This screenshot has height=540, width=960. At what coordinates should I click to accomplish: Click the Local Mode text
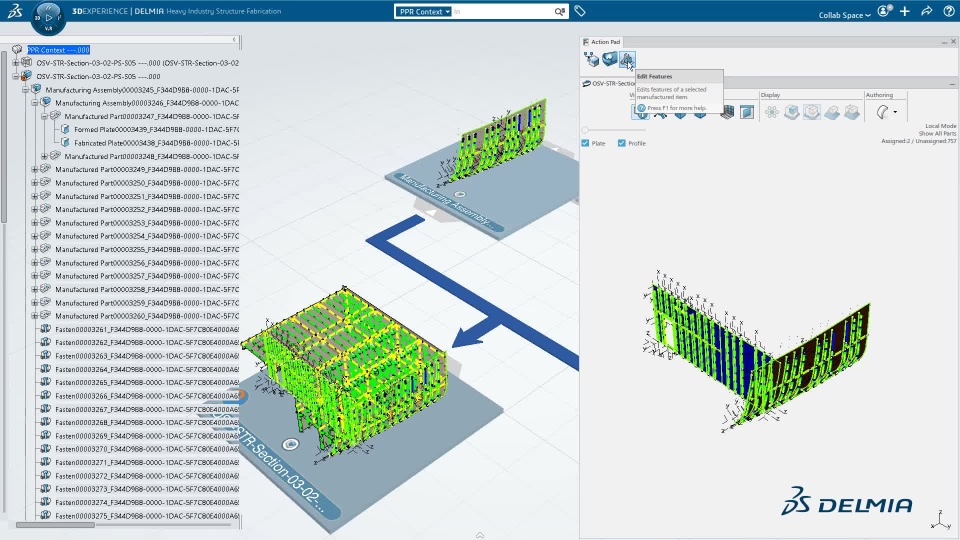click(940, 126)
